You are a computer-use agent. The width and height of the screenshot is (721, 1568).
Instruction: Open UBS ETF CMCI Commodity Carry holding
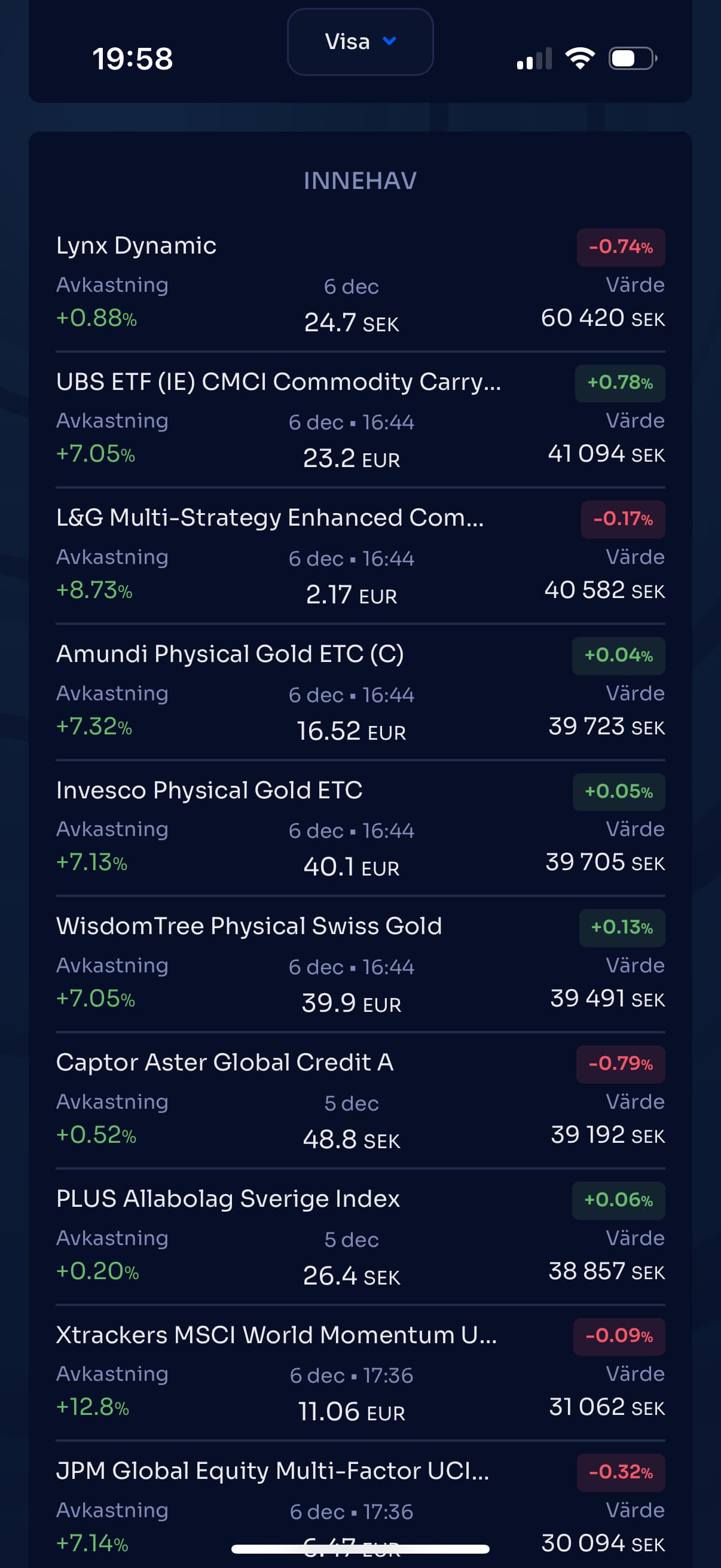[278, 382]
